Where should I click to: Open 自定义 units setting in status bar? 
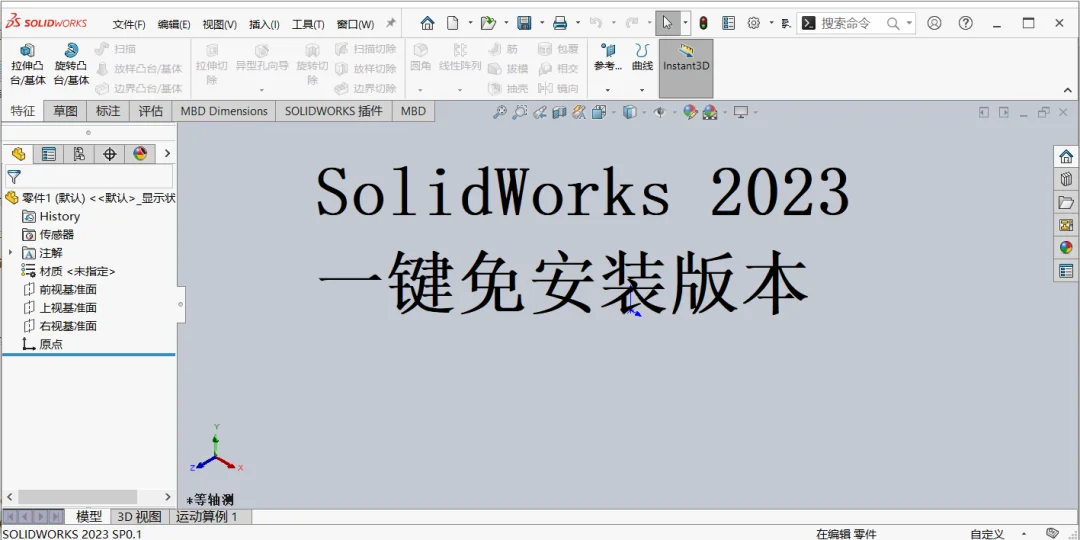(x=987, y=534)
